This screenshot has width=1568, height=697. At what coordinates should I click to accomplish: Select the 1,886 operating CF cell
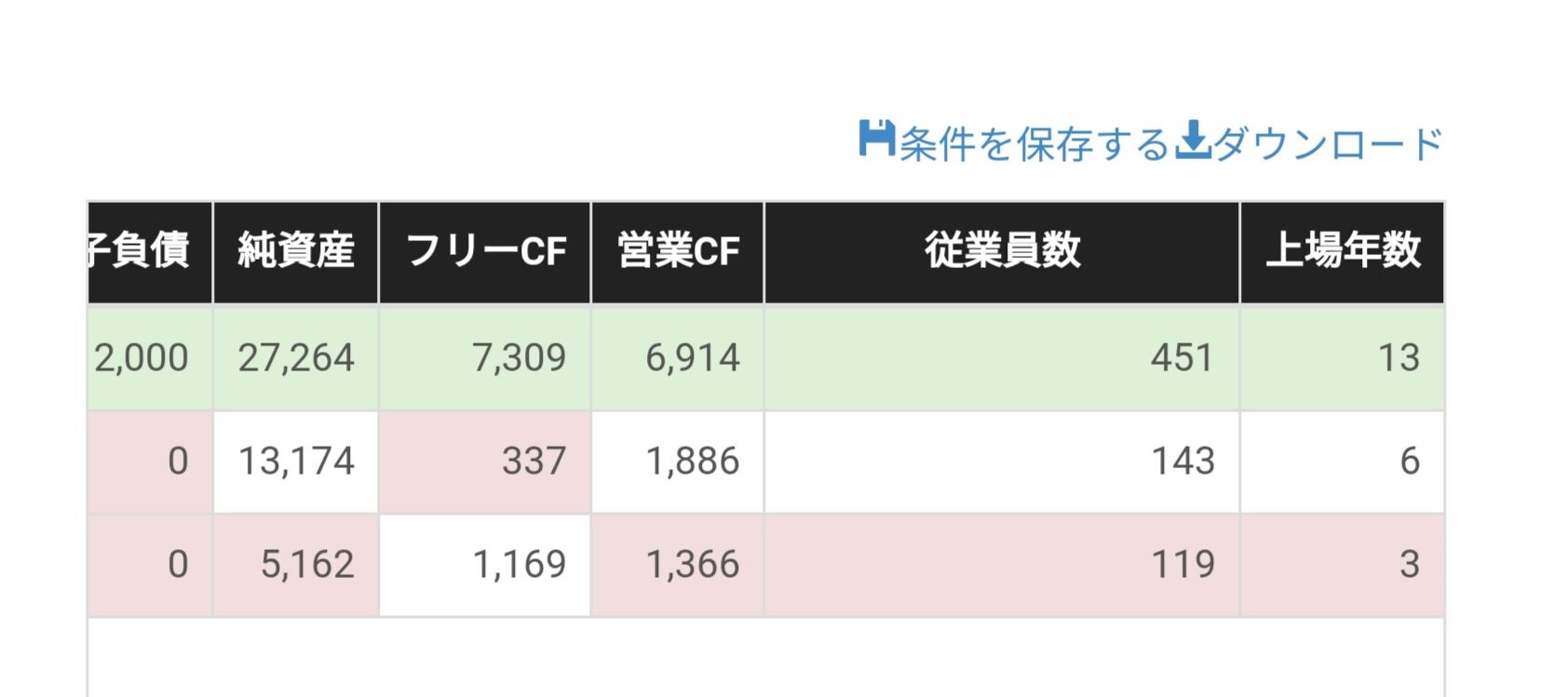(x=678, y=462)
